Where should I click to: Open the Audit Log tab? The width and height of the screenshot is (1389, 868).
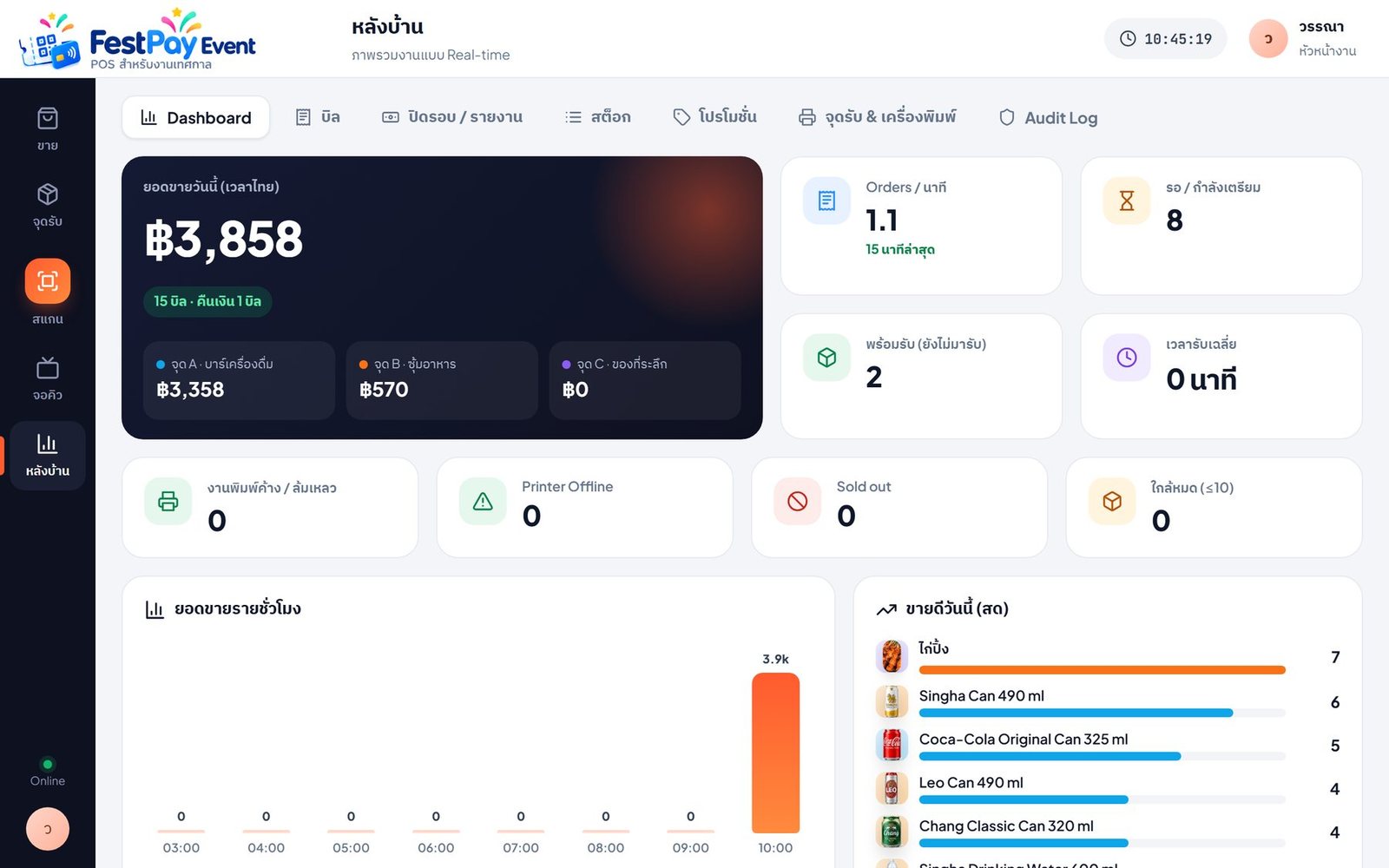pyautogui.click(x=1048, y=117)
